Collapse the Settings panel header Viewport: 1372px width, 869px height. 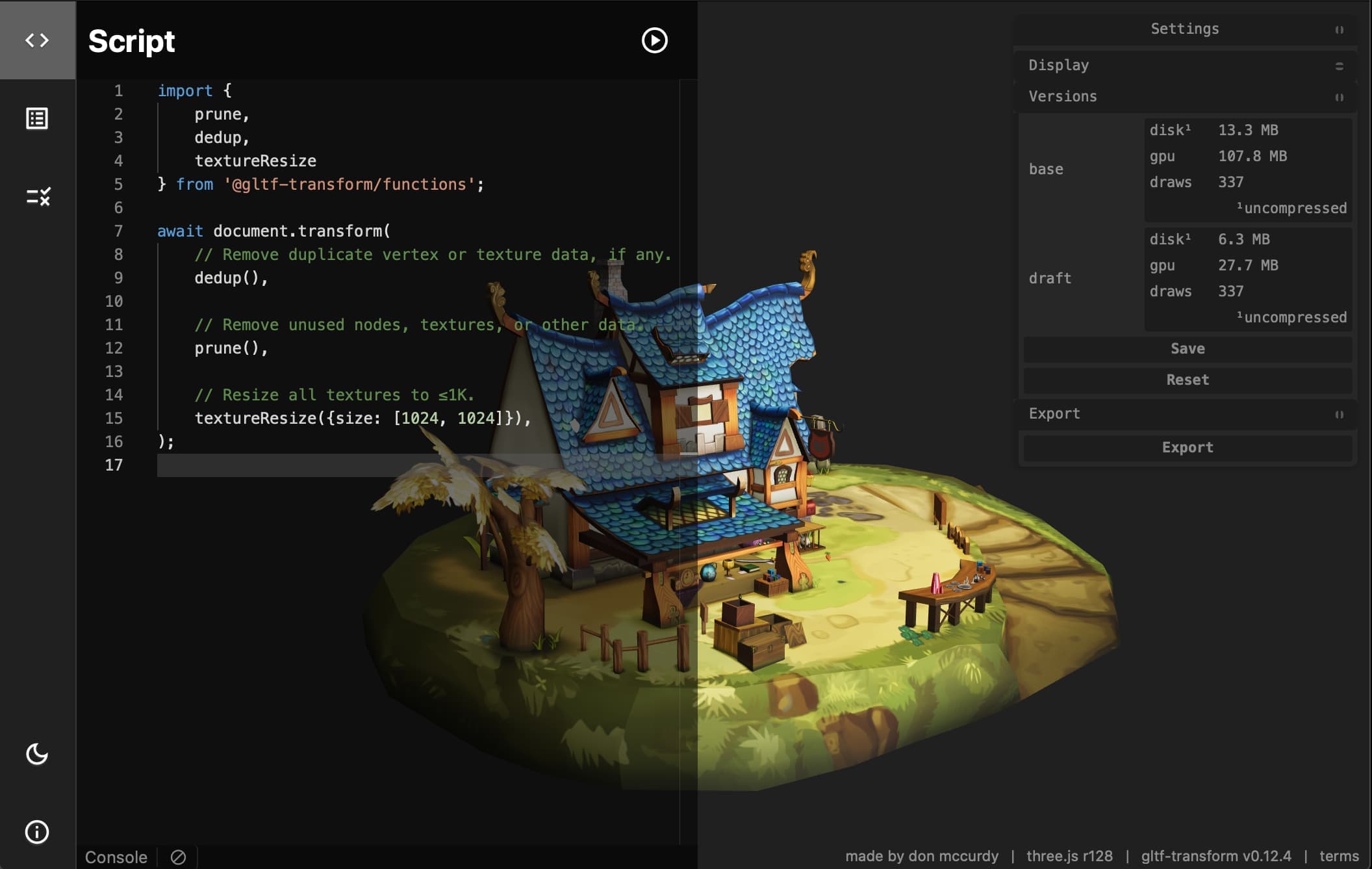tap(1185, 29)
